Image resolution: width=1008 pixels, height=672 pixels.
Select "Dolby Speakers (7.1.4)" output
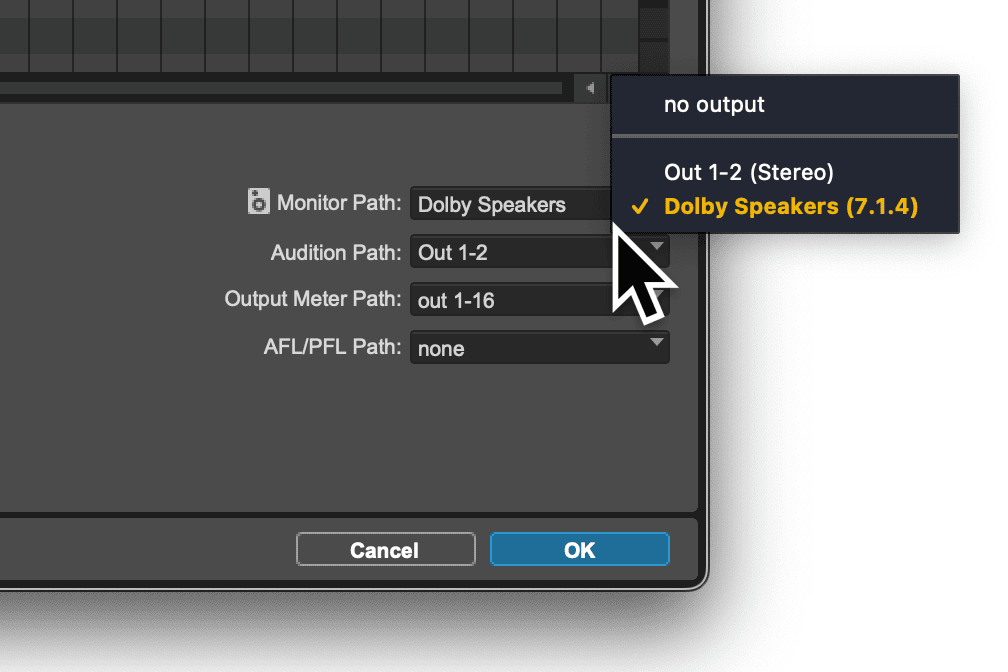click(790, 206)
